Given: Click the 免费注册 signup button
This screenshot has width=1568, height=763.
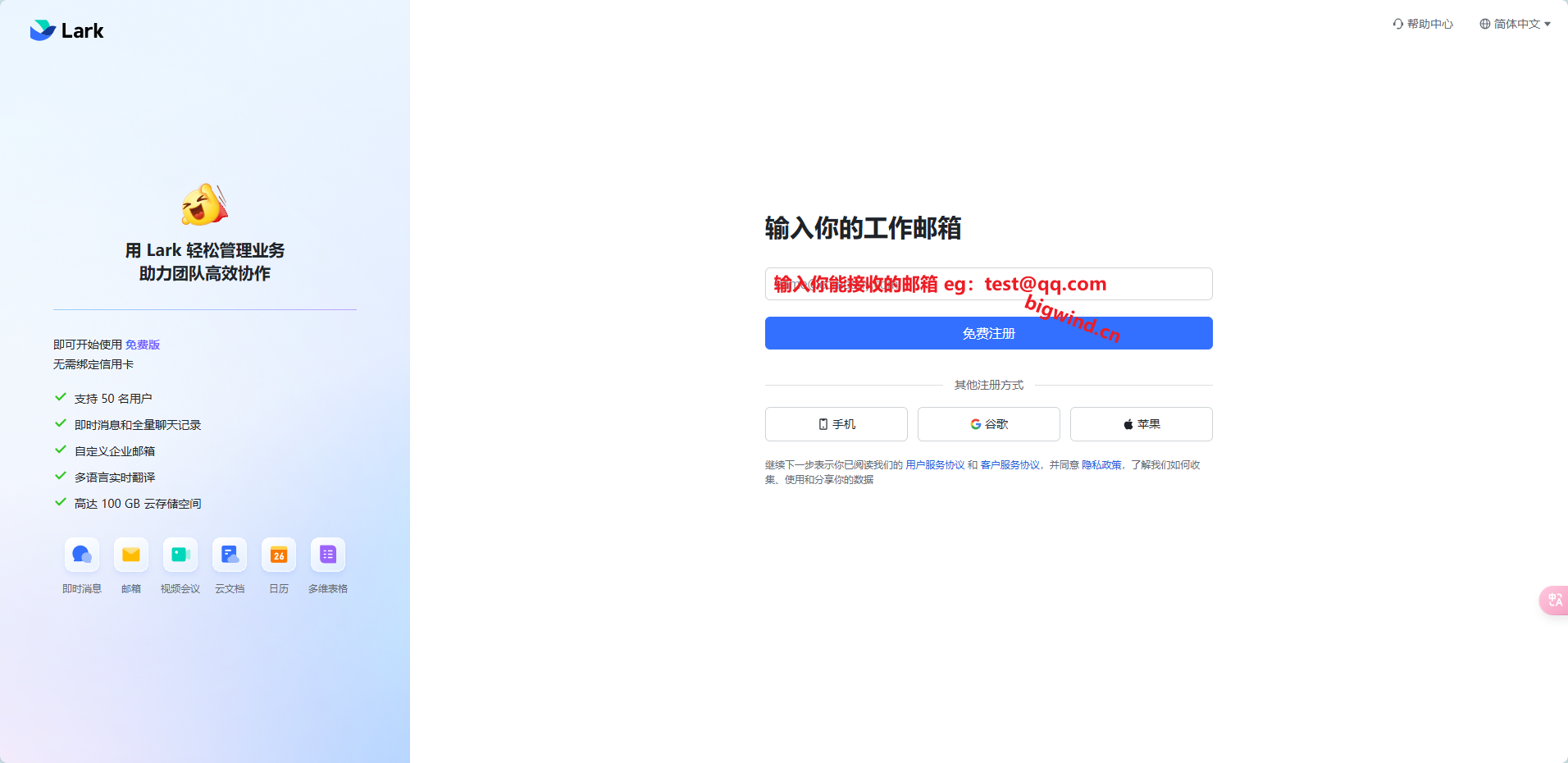Looking at the screenshot, I should (987, 333).
